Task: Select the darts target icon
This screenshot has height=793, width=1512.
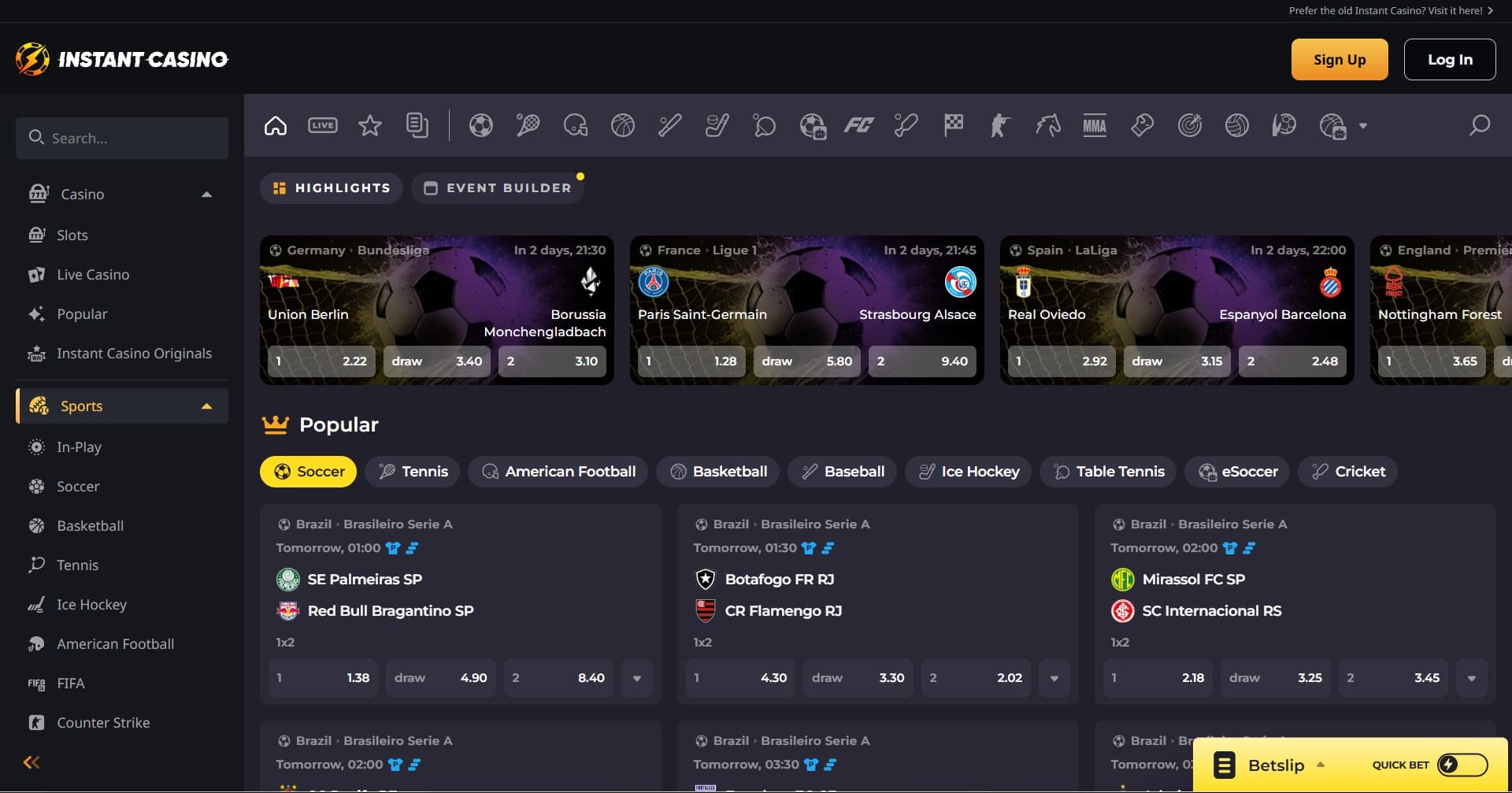Action: tap(1189, 126)
